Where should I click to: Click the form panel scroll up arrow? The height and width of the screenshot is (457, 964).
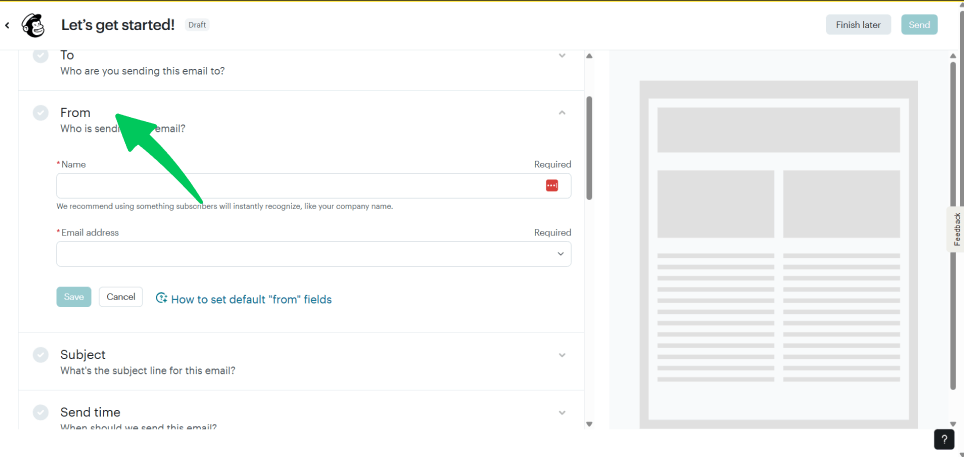(x=589, y=56)
